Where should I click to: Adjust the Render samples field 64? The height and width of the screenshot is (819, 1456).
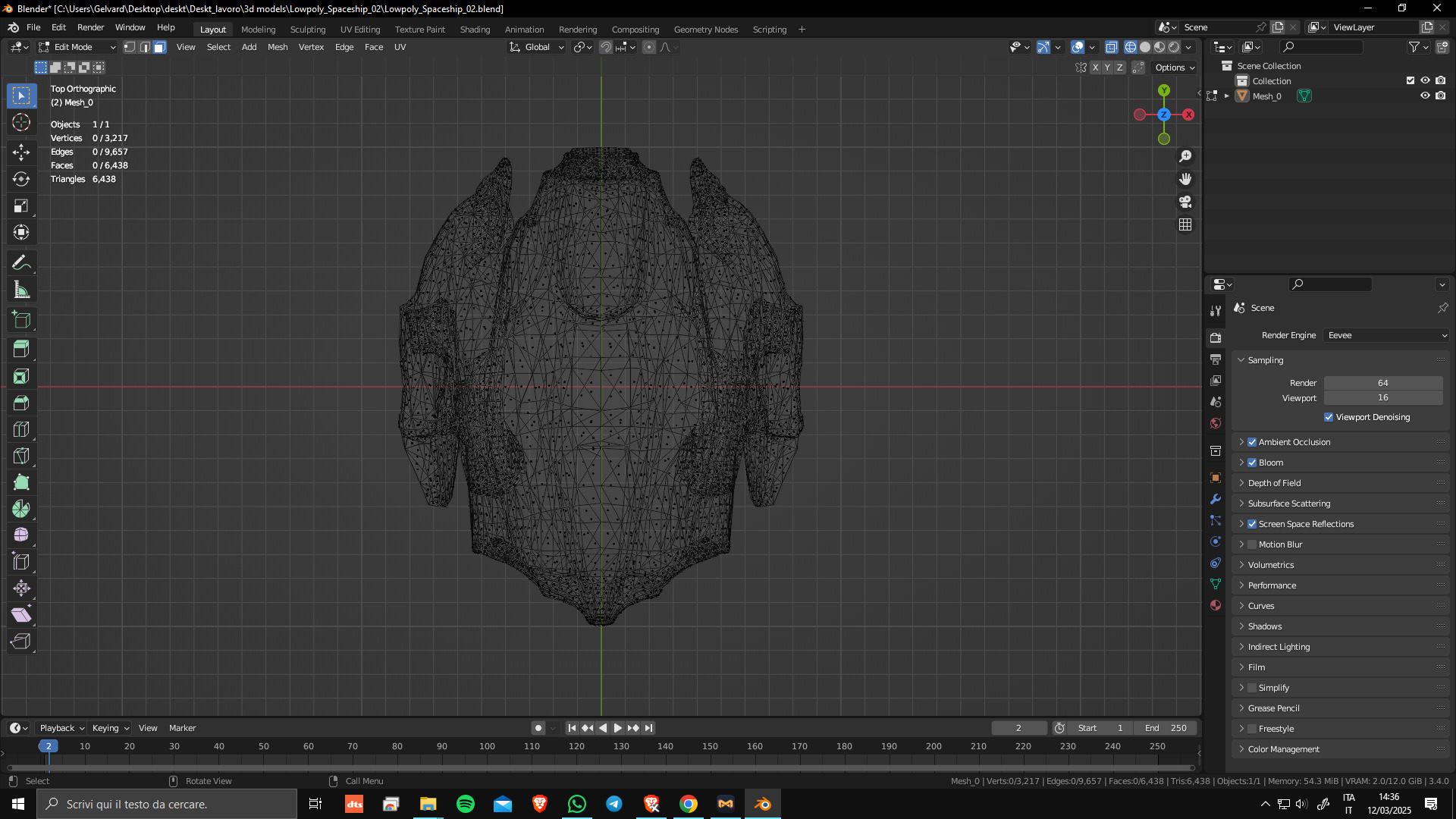click(1383, 383)
